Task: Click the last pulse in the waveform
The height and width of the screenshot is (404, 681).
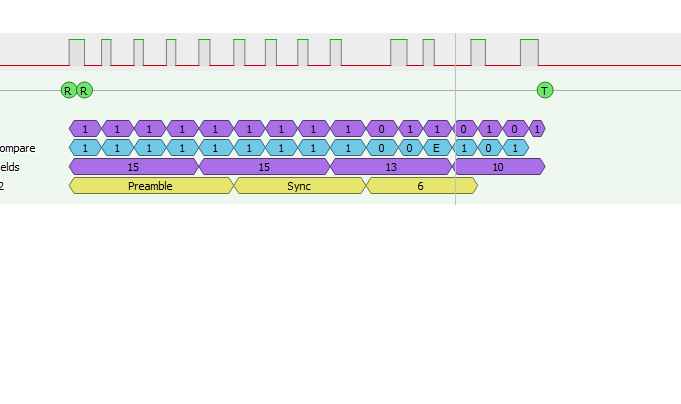Action: coord(526,52)
